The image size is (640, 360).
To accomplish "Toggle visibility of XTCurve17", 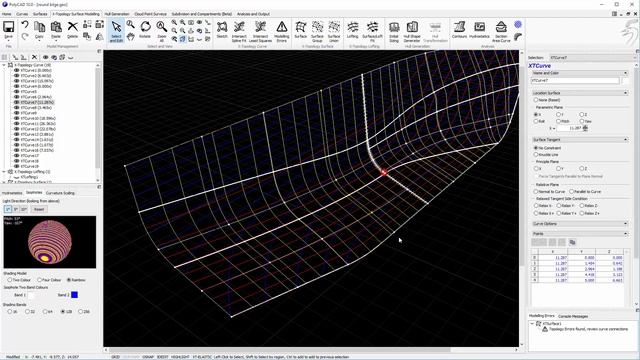I will click(17, 156).
